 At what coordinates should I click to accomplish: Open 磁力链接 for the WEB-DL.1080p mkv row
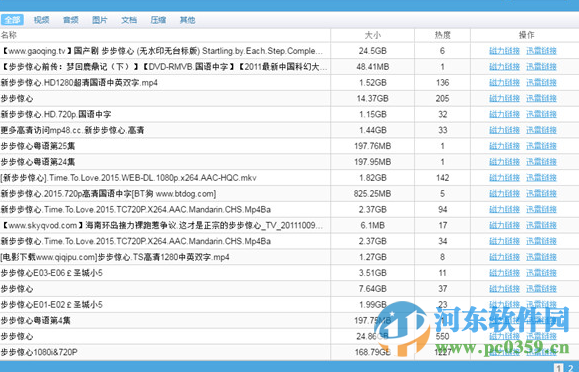tap(504, 178)
